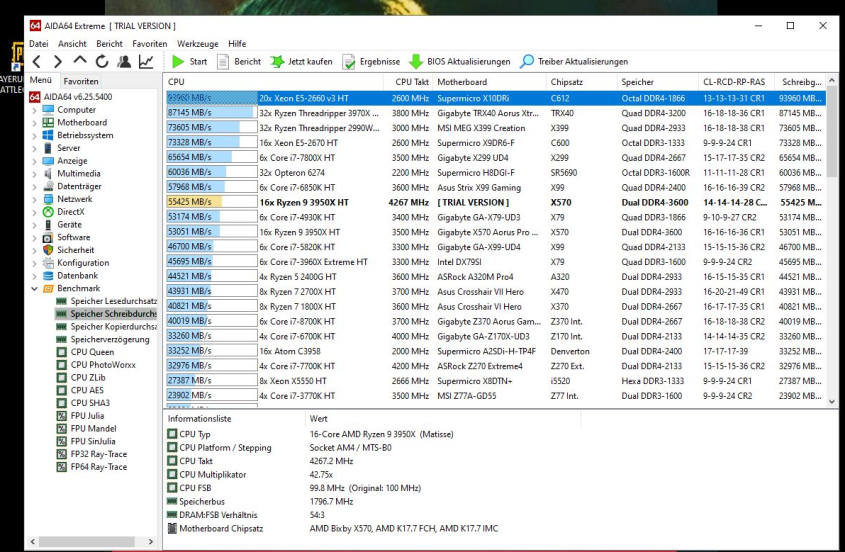Select the Motherboard Chipsatz info row

(333, 528)
